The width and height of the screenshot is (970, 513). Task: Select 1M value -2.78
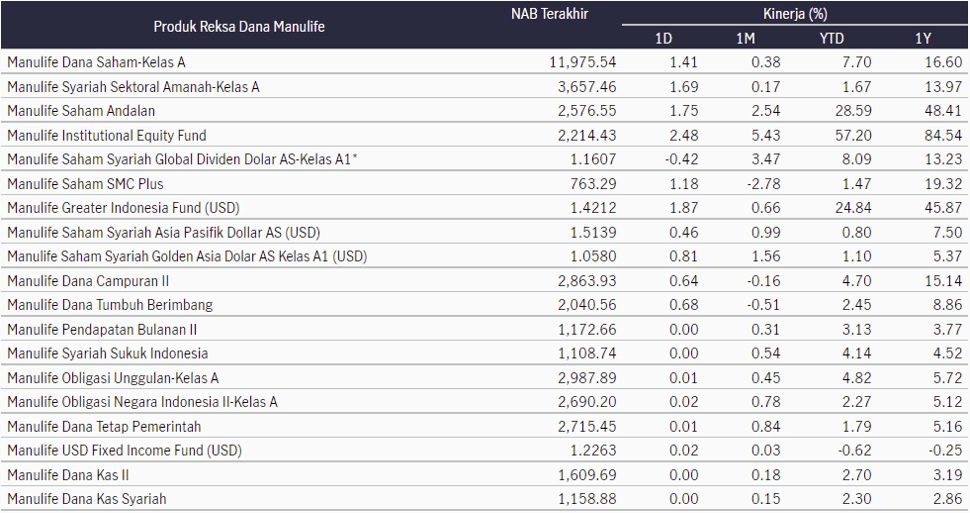click(763, 184)
